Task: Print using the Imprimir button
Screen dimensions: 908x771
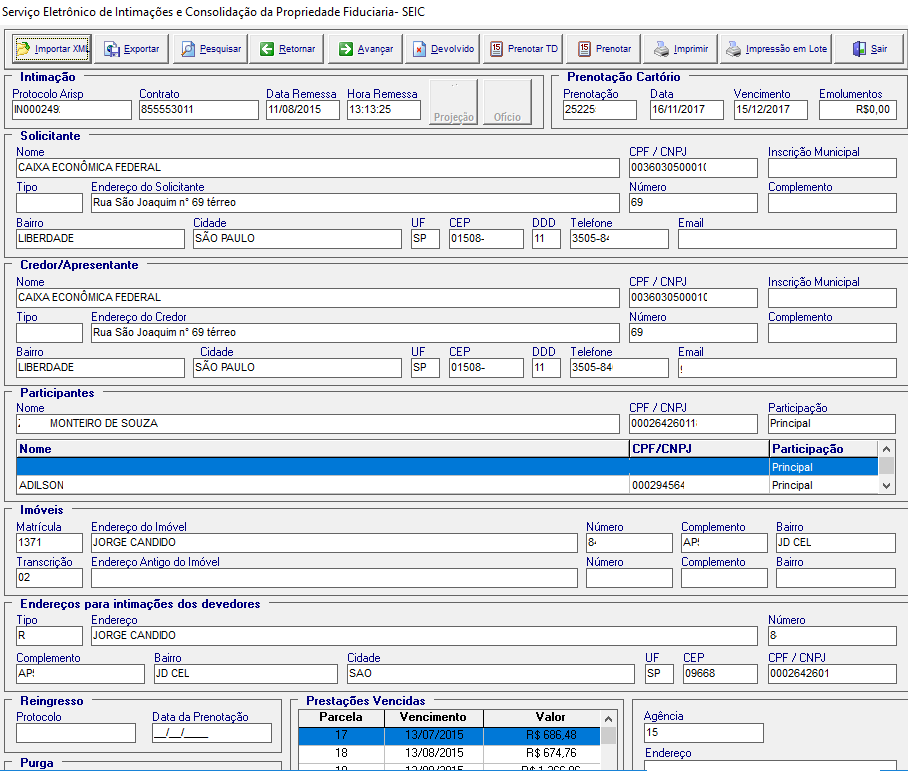Action: 681,49
